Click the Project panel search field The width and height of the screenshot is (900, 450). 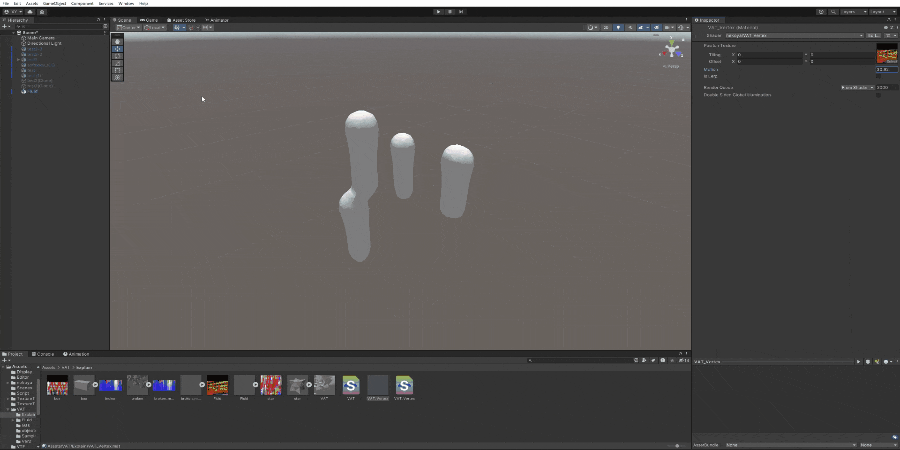[580, 360]
